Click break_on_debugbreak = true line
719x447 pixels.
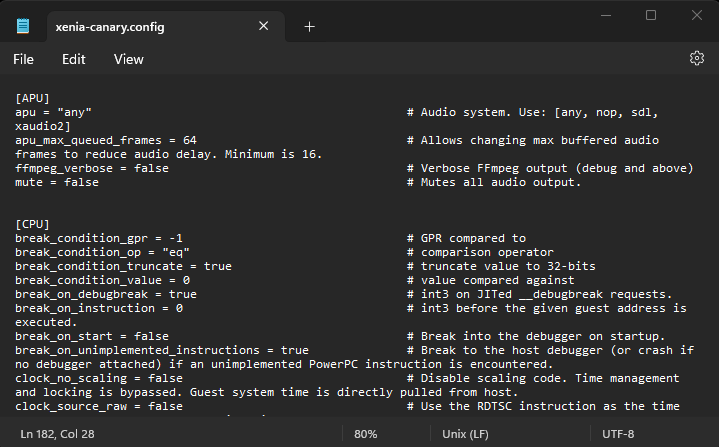[x=106, y=294]
